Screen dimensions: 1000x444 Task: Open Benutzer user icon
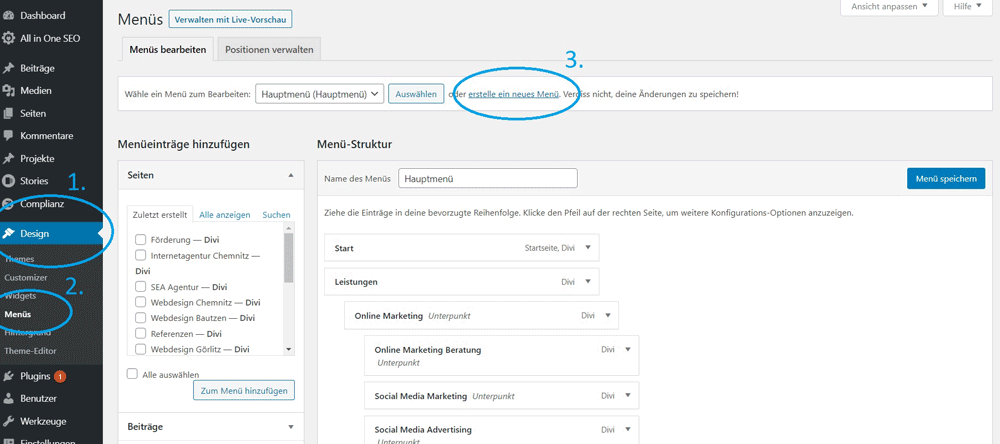point(8,399)
